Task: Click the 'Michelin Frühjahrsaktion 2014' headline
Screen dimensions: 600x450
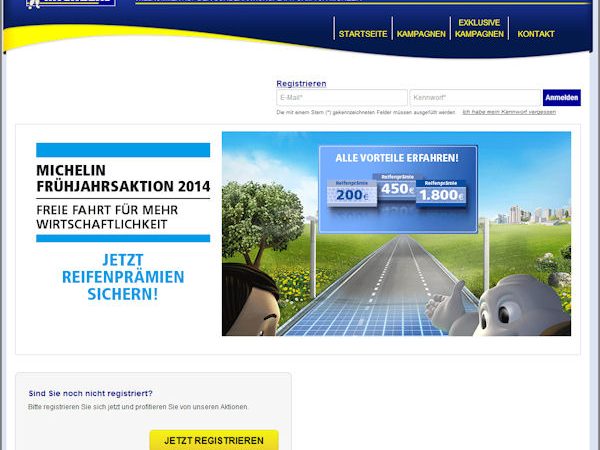Action: pos(123,178)
